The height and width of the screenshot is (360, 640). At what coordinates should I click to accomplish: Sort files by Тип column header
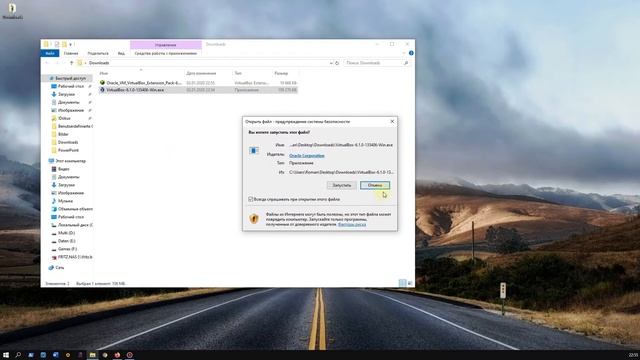tap(238, 73)
